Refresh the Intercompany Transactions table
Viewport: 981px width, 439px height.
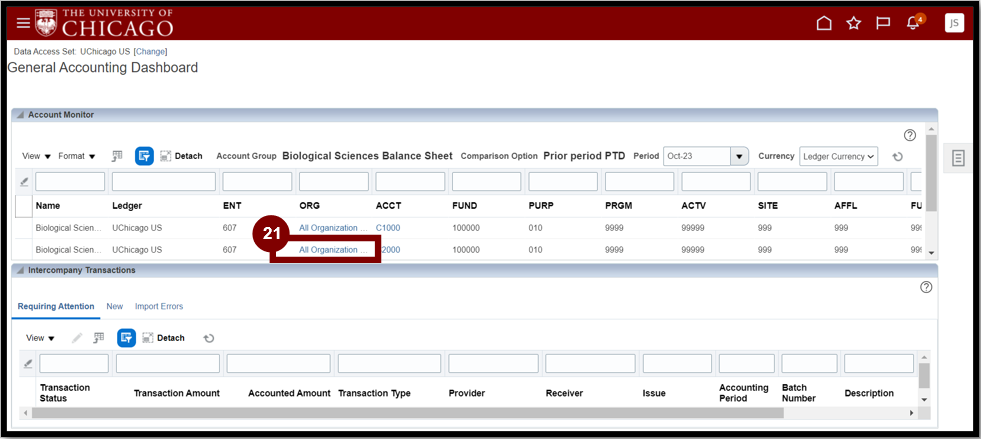[209, 338]
